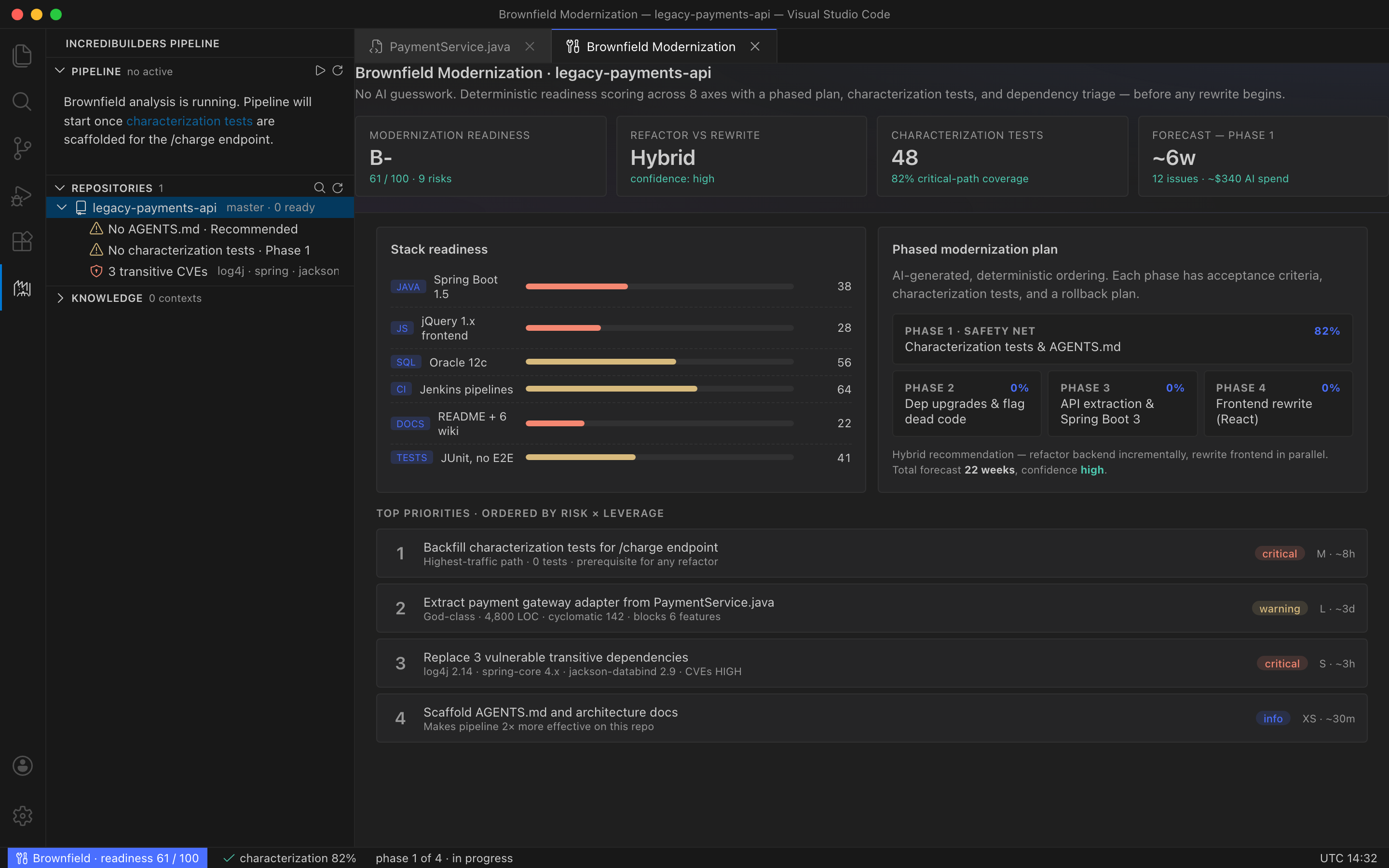This screenshot has height=868, width=1389.
Task: Search repositories with magnifier icon
Action: point(320,188)
